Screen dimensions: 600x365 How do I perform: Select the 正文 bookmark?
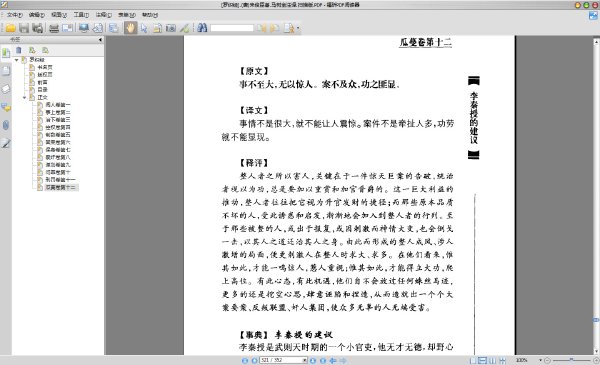pos(42,97)
